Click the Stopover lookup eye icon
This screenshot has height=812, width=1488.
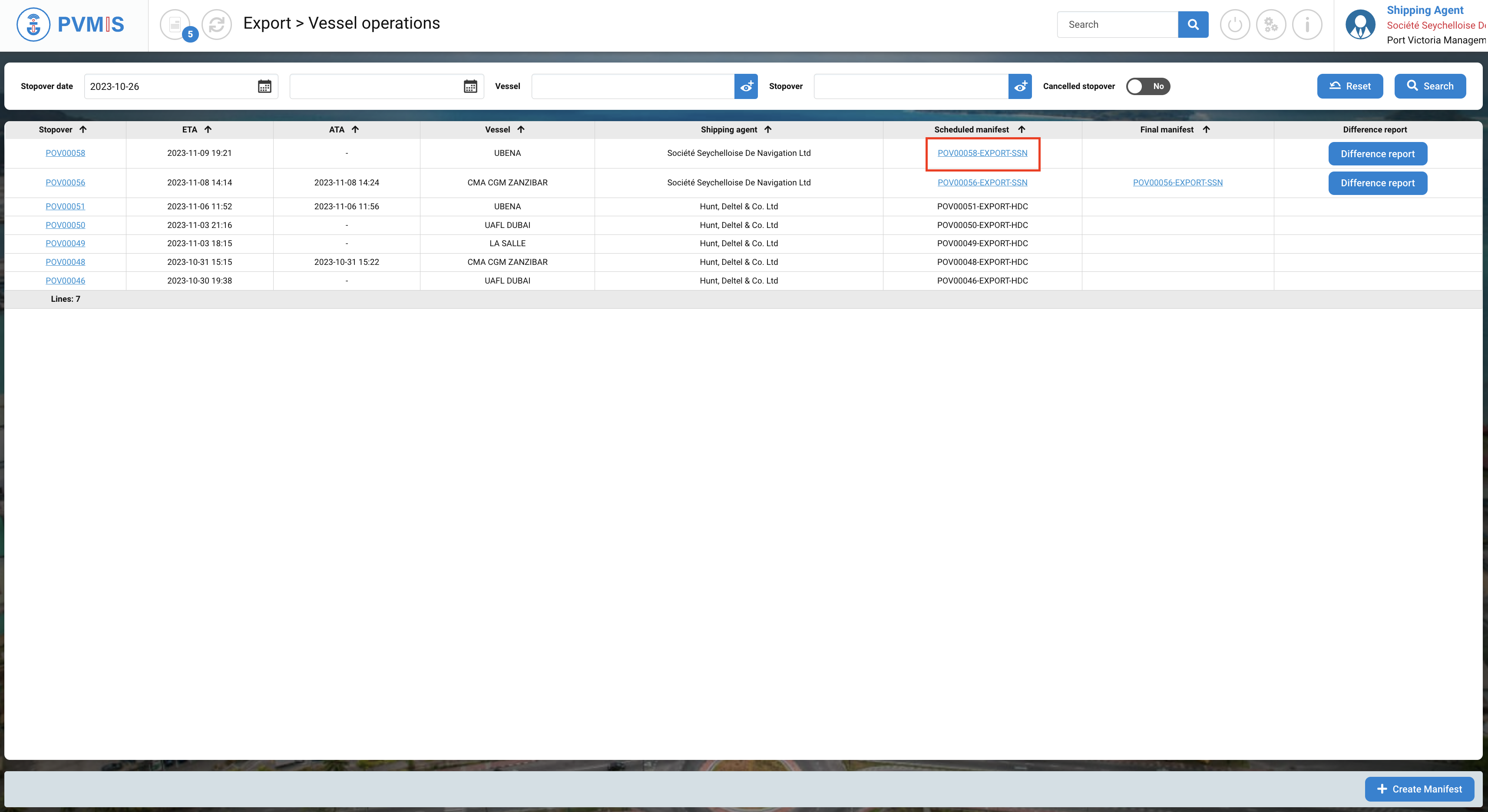(1020, 86)
